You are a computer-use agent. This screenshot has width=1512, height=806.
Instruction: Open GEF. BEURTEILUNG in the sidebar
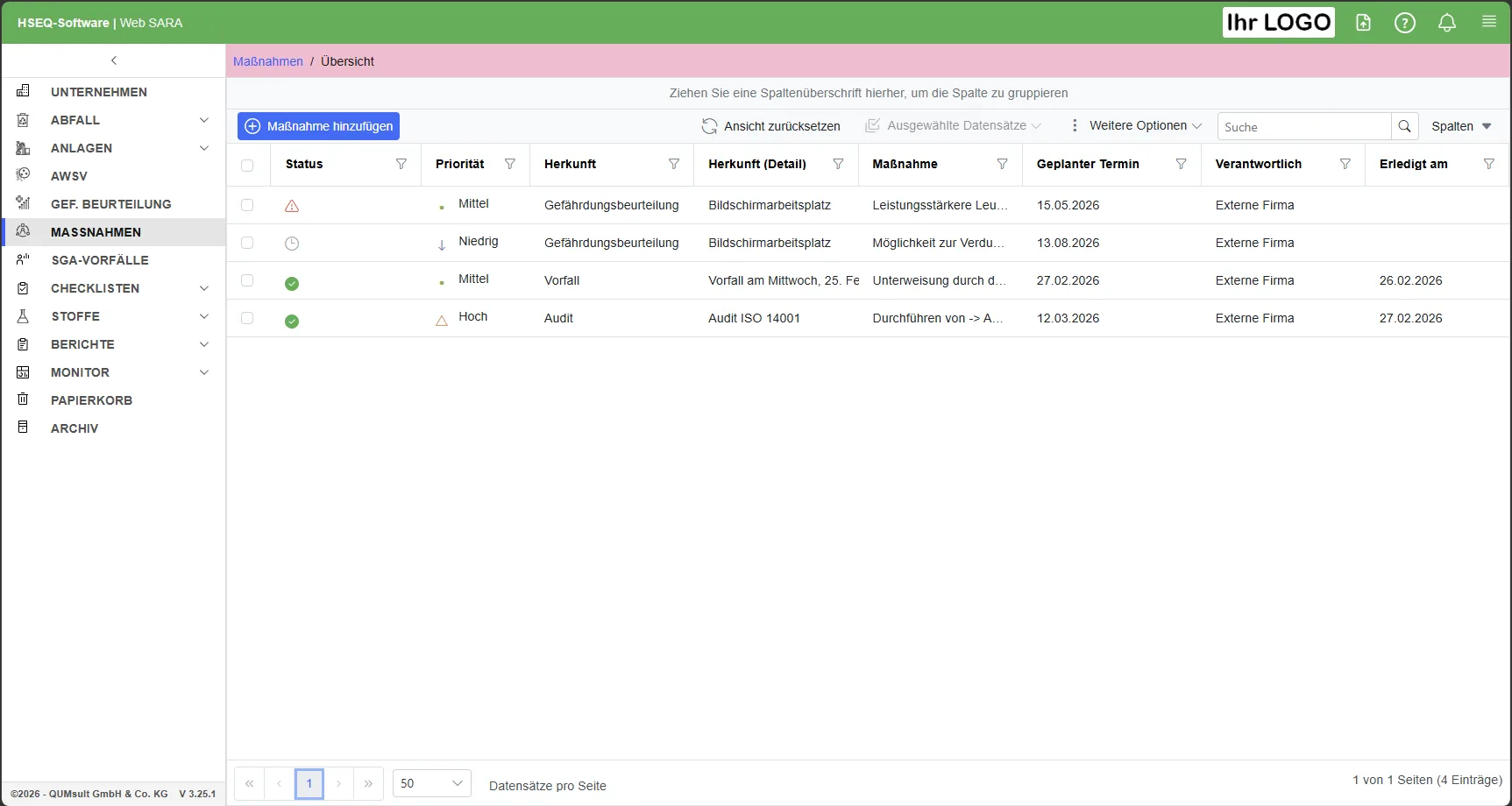112,204
